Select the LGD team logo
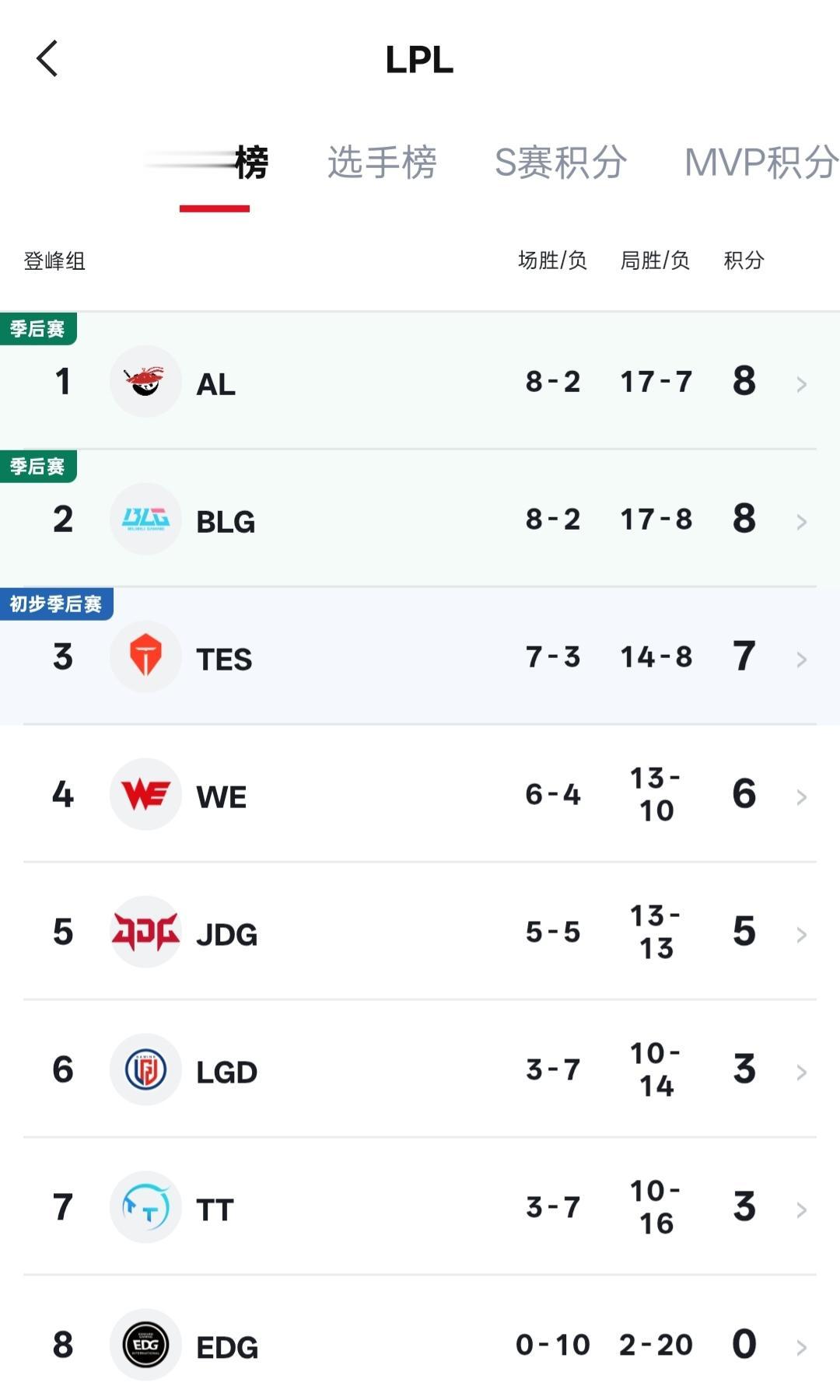This screenshot has height=1400, width=840. click(x=145, y=1069)
